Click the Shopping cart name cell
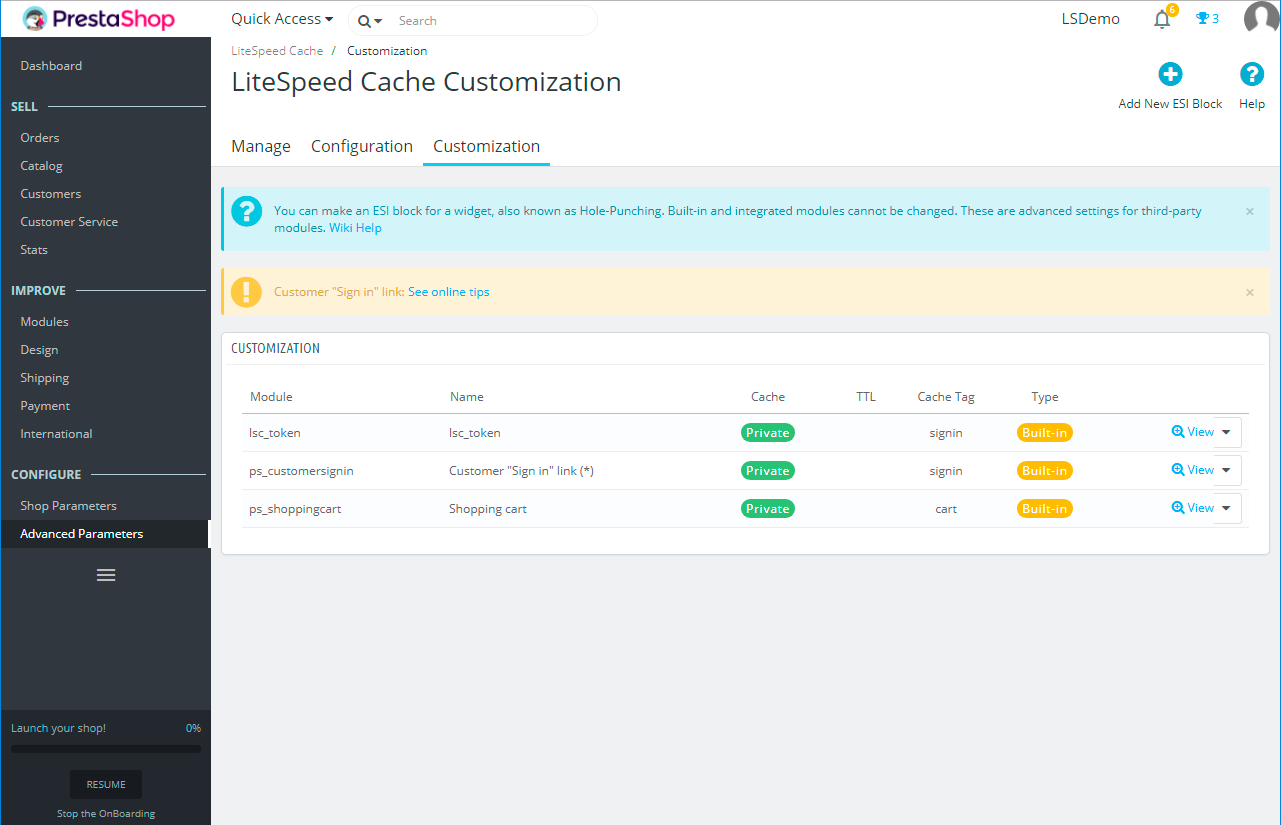This screenshot has width=1281, height=825. (488, 509)
